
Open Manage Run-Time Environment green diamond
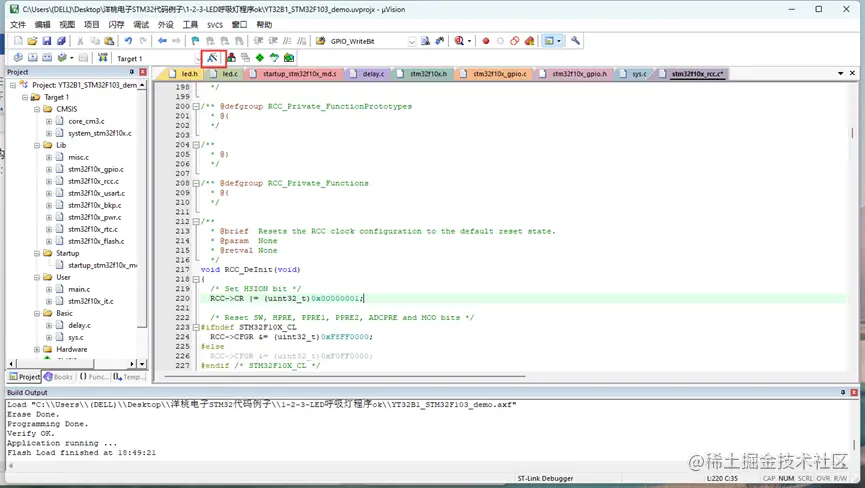(x=260, y=57)
